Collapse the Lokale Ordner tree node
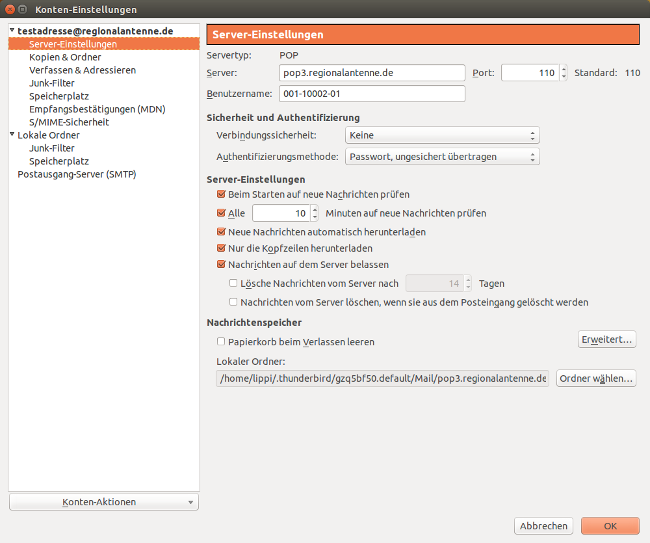Screen dimensions: 650x543 pos(12,135)
